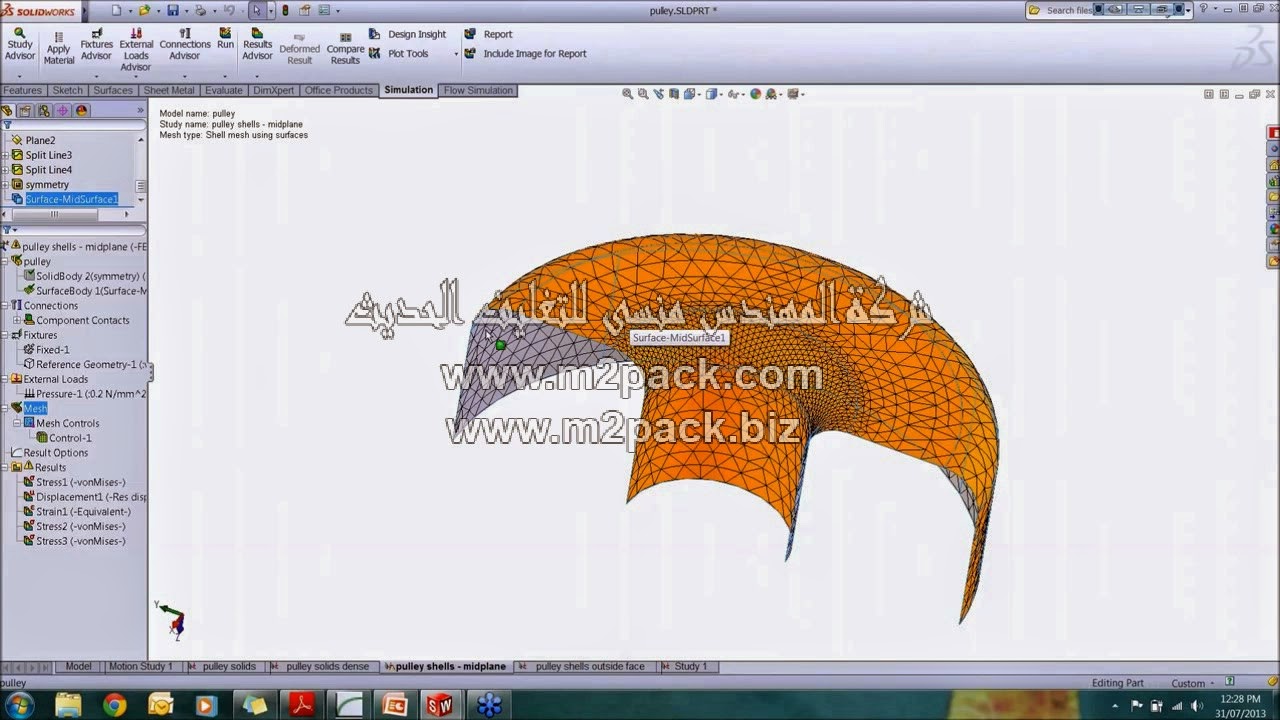Open External Loads Advisor
This screenshot has width=1280, height=720.
tap(136, 49)
